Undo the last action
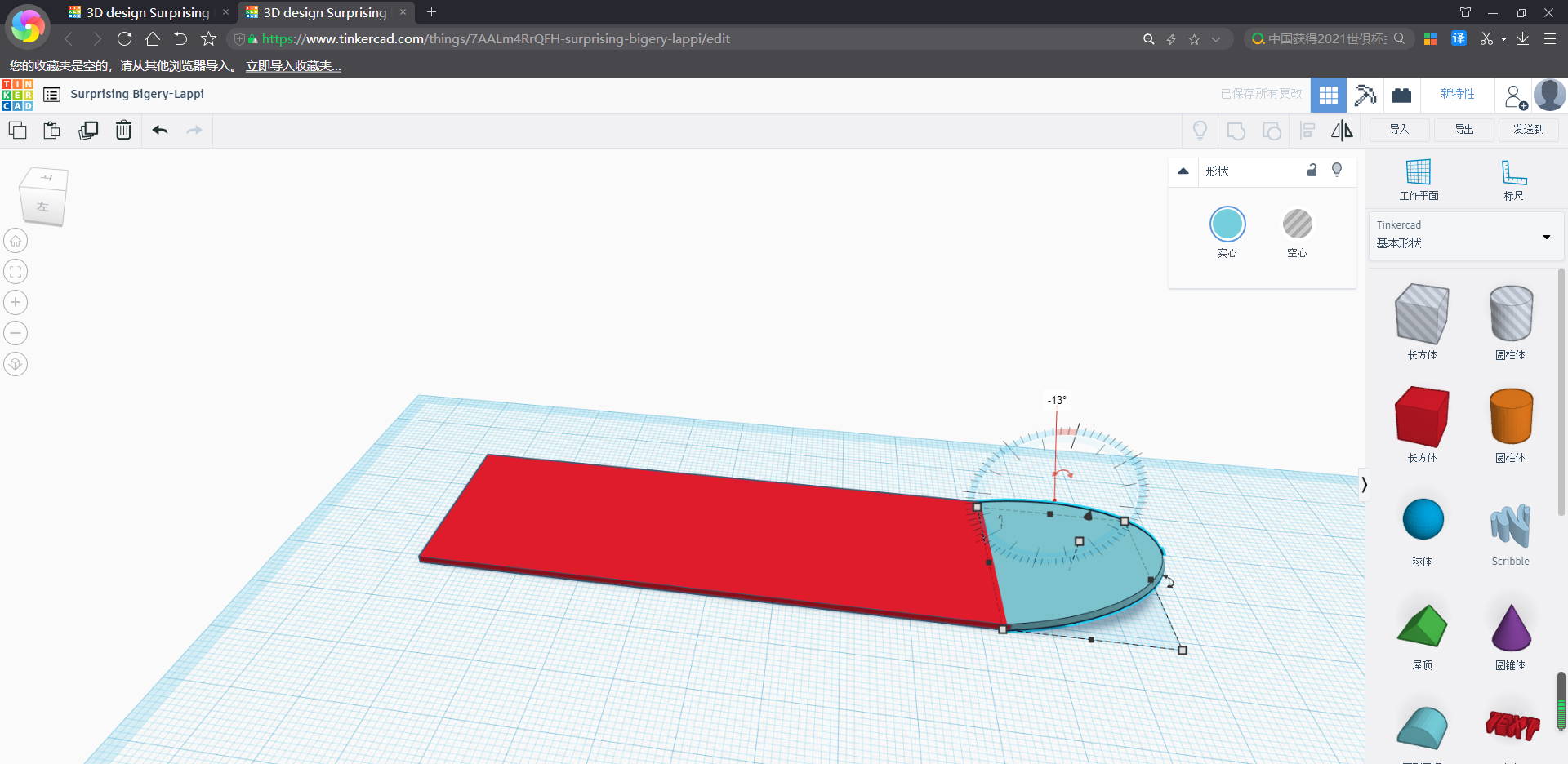This screenshot has height=764, width=1568. [160, 131]
